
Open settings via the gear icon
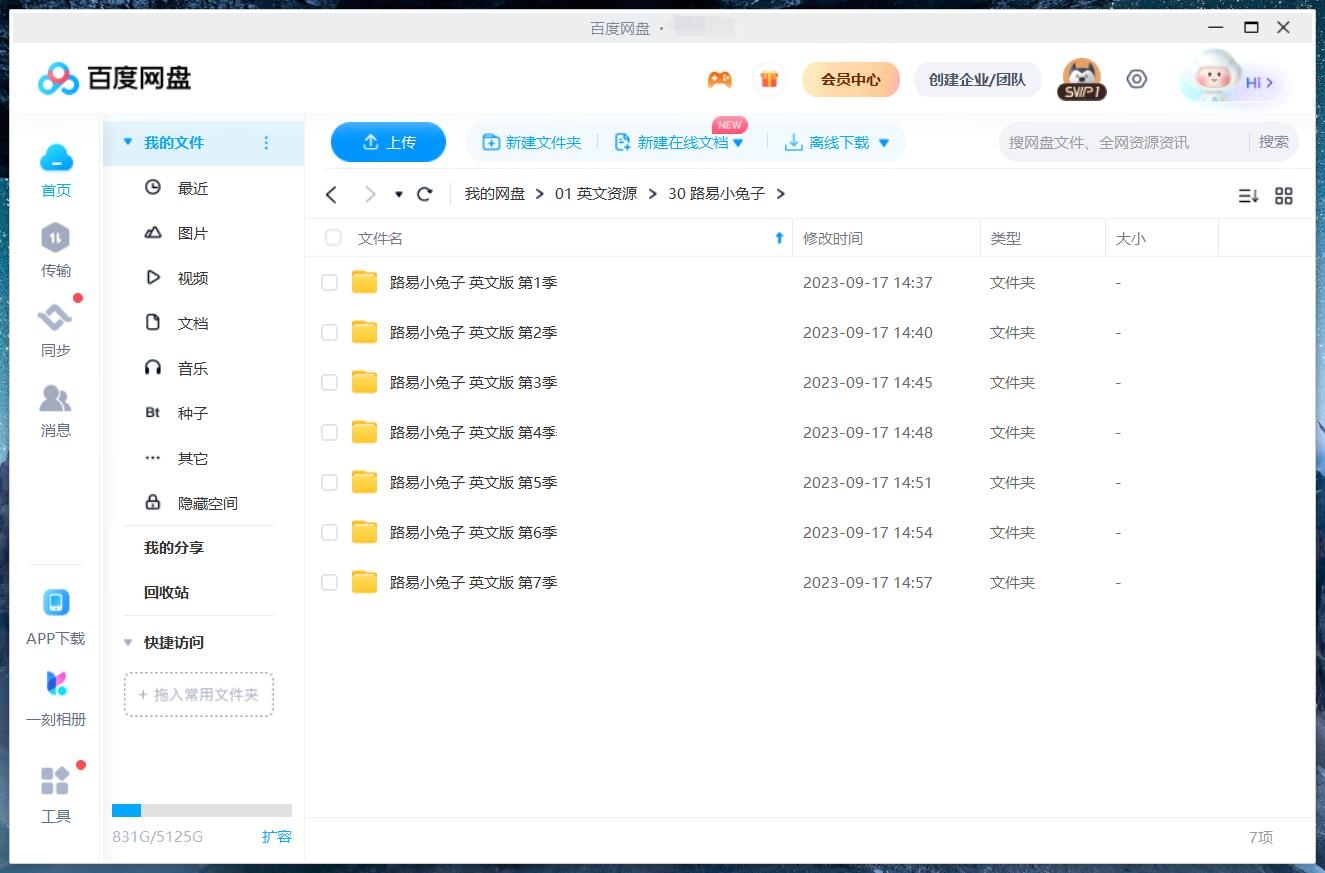[x=1137, y=78]
